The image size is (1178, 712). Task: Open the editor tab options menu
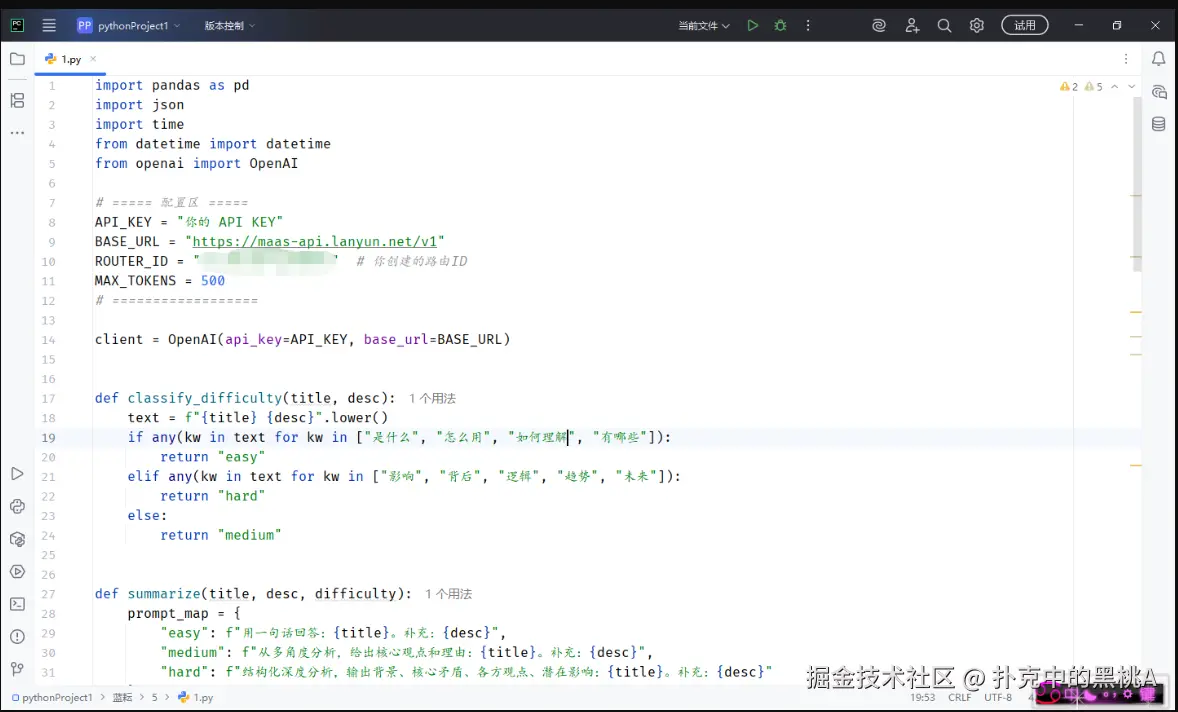click(1125, 59)
